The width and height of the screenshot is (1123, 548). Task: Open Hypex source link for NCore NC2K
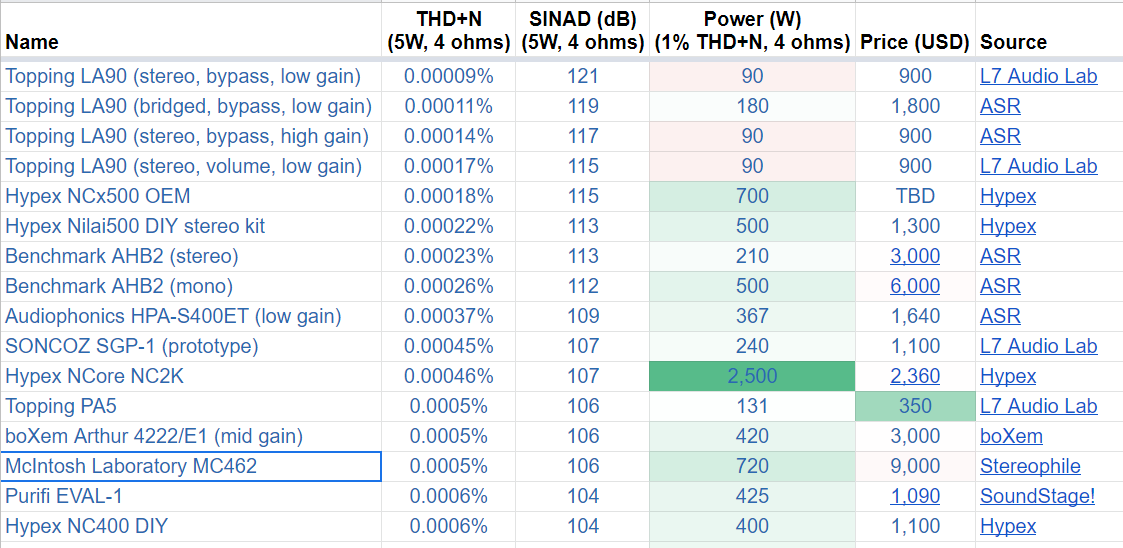click(x=1008, y=376)
